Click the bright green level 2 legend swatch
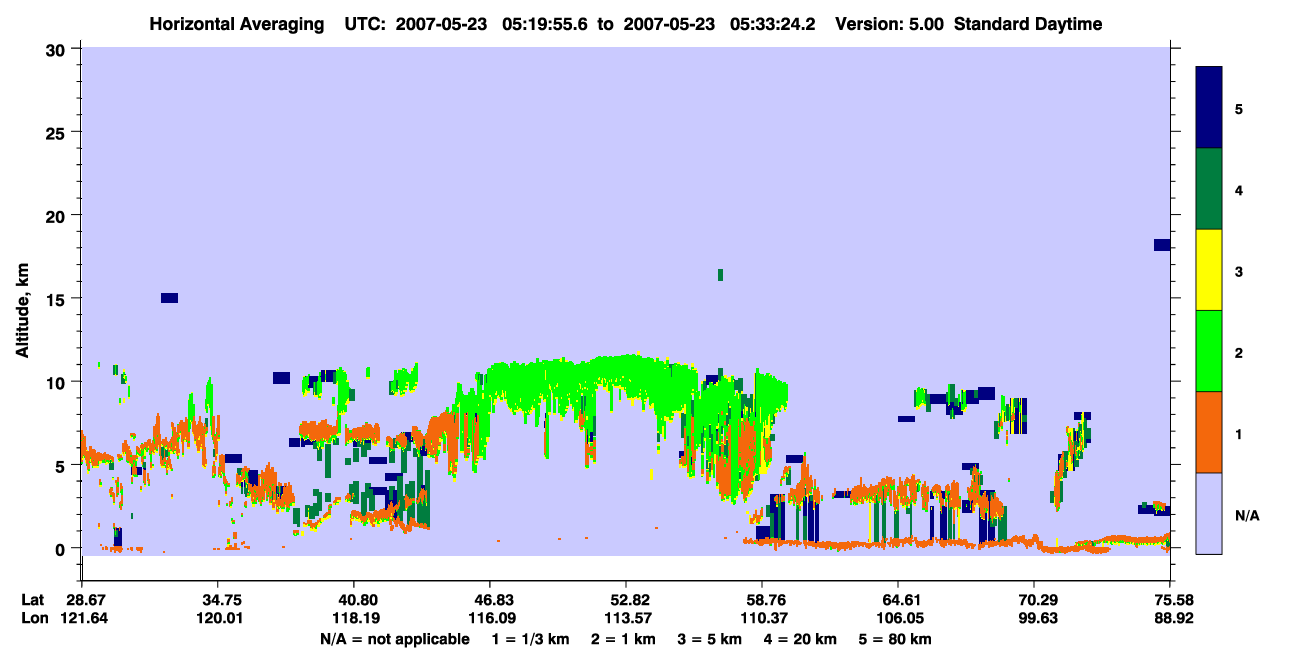Screen dimensions: 1300x667 click(1209, 351)
